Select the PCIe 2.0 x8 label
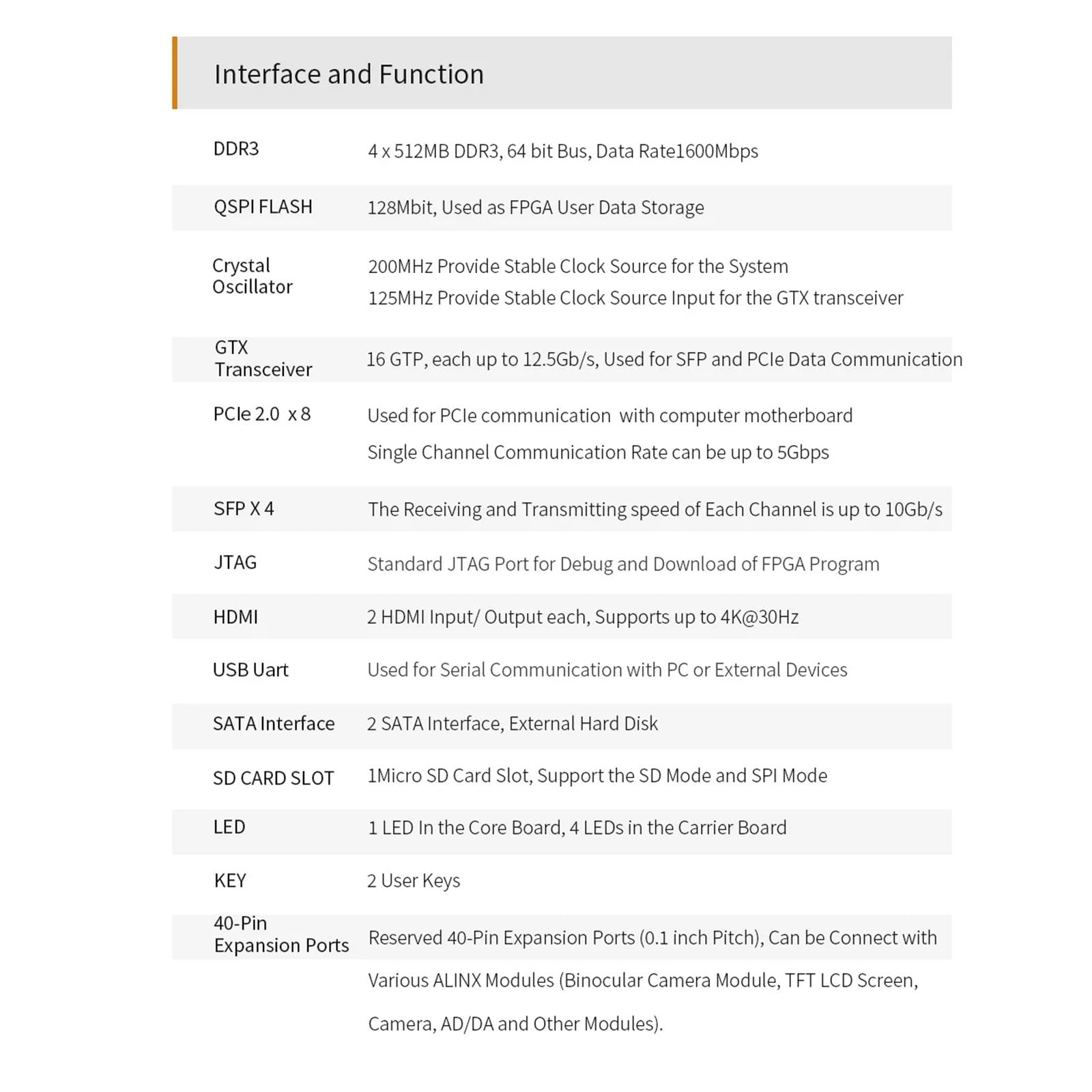 261,414
